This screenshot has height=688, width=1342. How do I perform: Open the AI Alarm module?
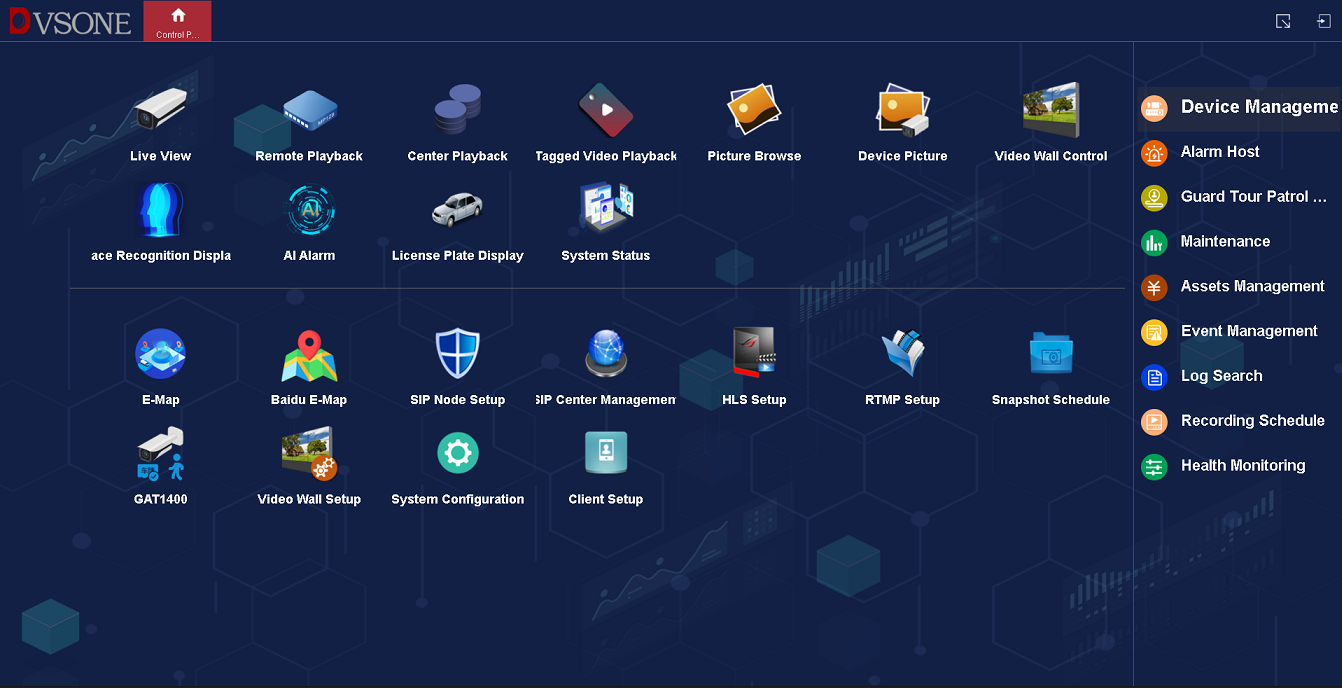[x=309, y=211]
